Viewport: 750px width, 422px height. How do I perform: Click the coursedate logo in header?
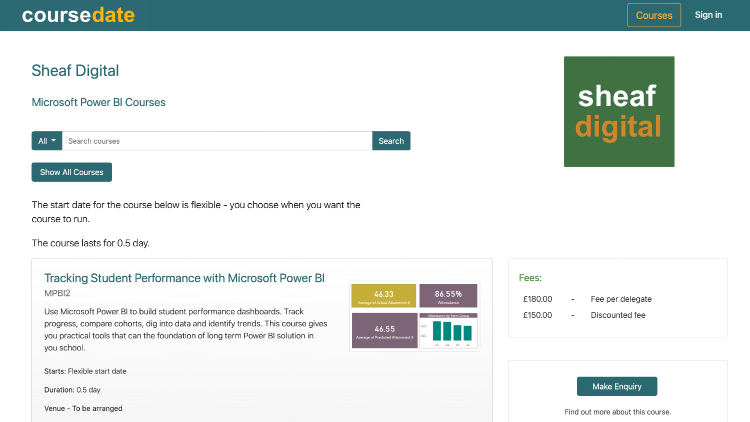pyautogui.click(x=78, y=15)
